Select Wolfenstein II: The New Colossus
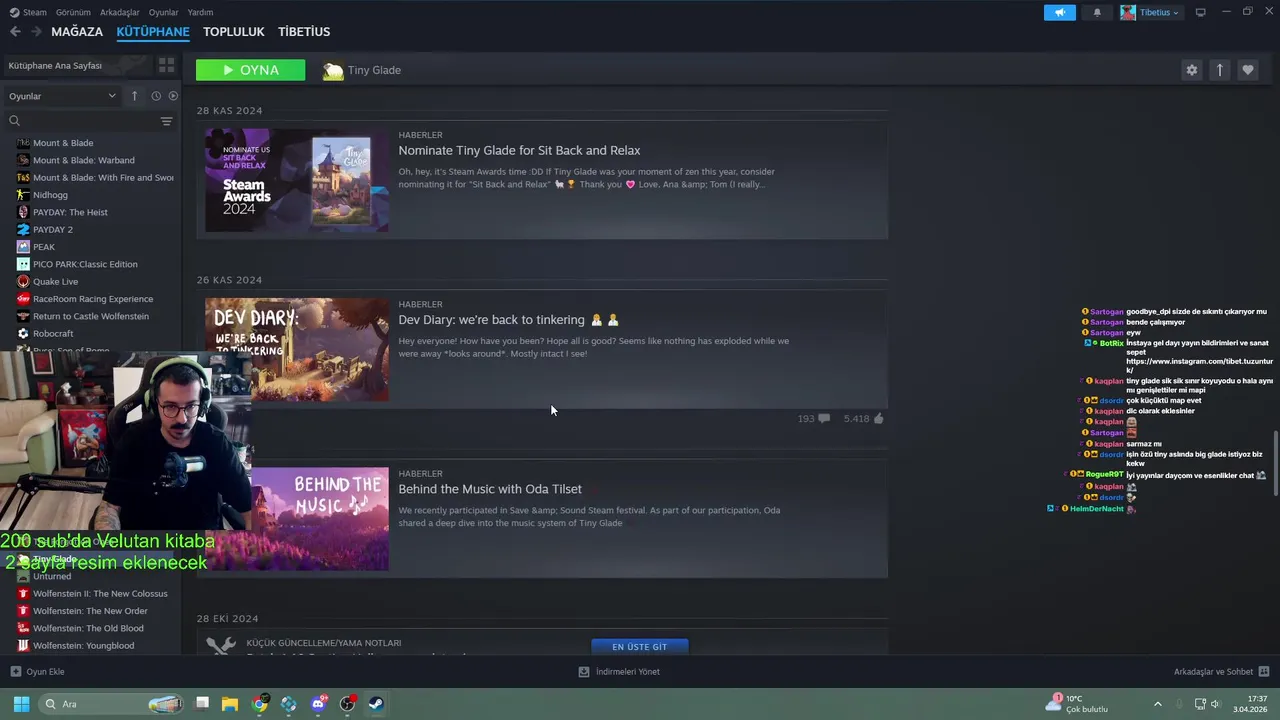 (x=100, y=594)
